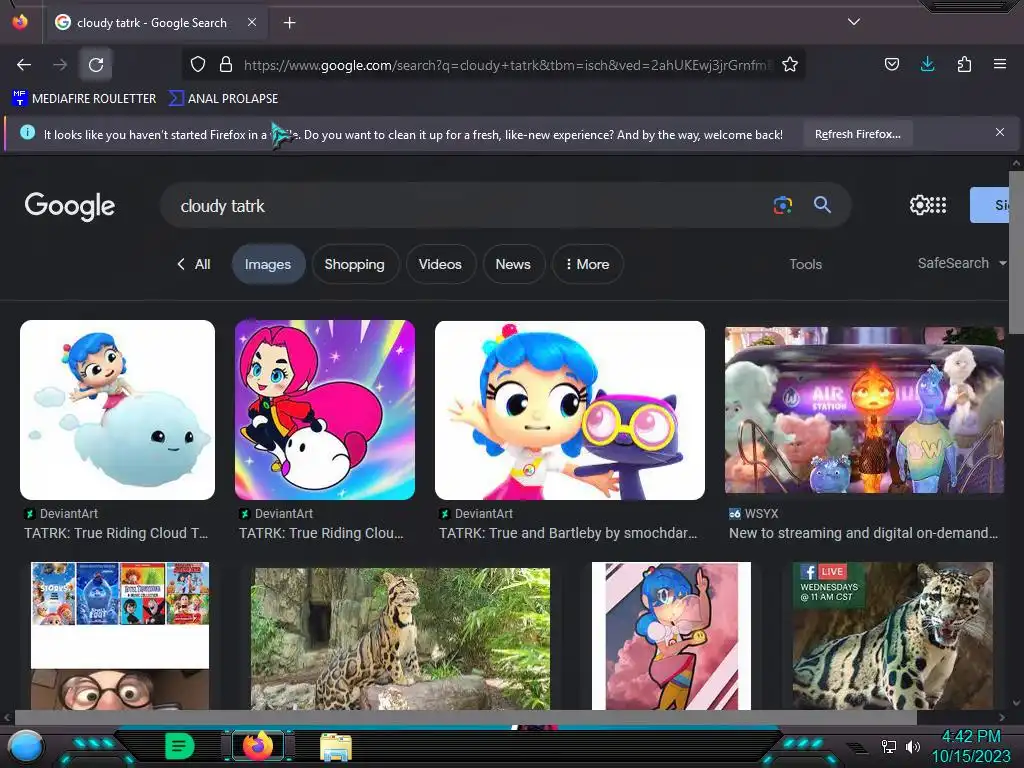Open the Start orb on the taskbar
The image size is (1024, 768).
[x=25, y=747]
